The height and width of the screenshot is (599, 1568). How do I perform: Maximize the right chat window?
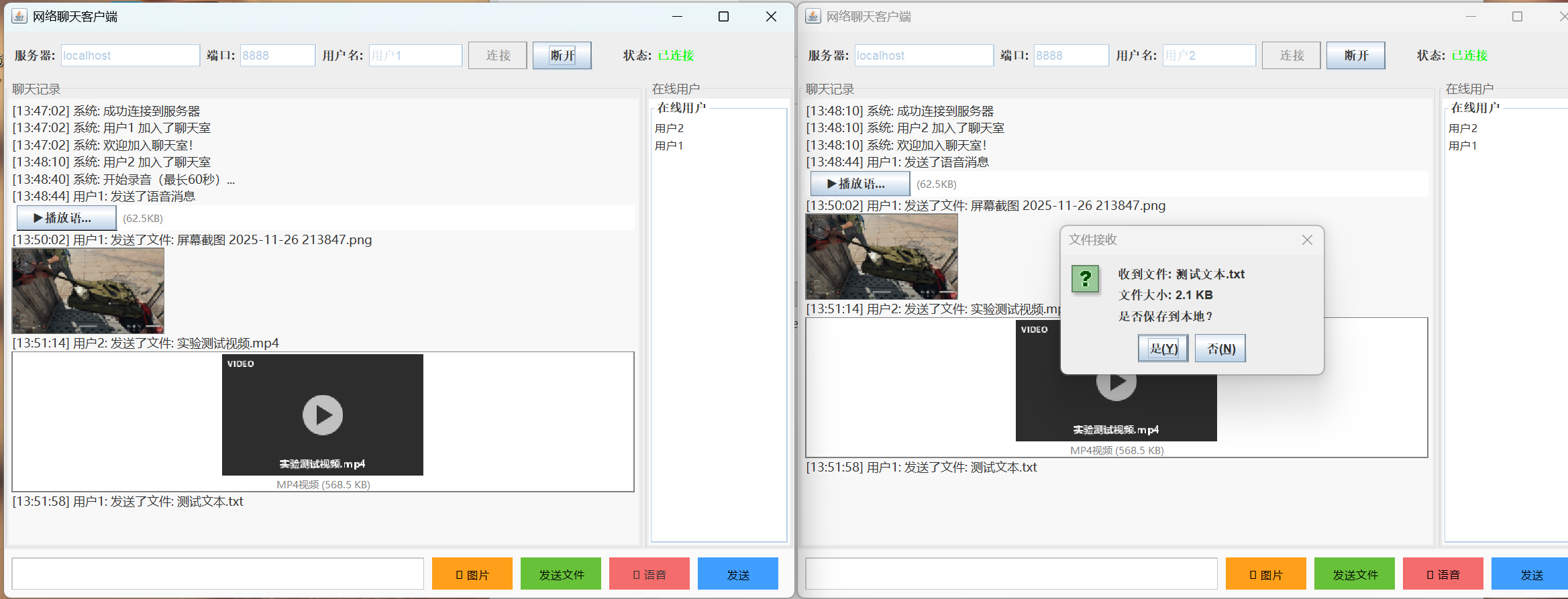[1517, 16]
